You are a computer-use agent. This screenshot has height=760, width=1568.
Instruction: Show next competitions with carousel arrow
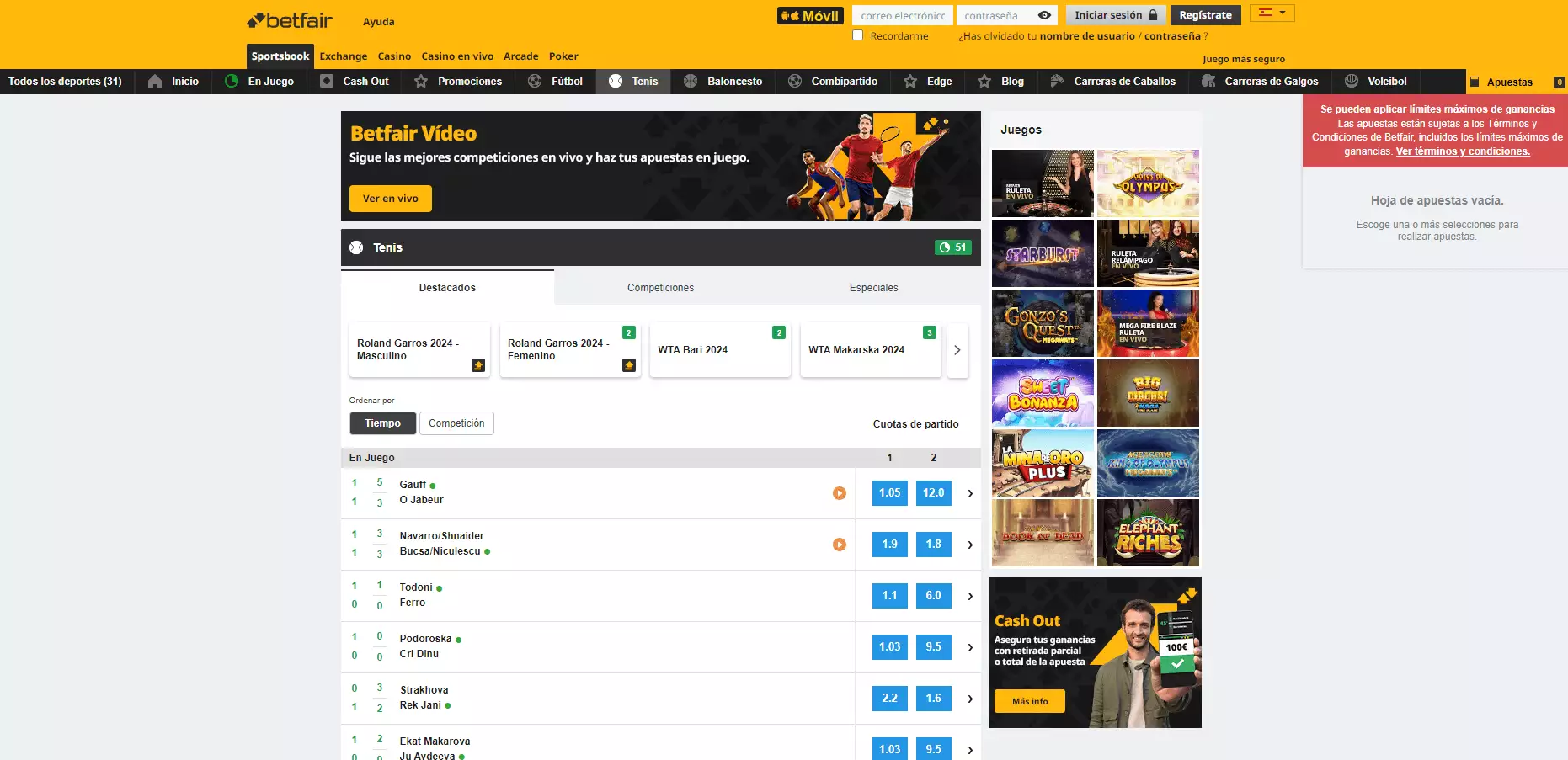(x=957, y=350)
